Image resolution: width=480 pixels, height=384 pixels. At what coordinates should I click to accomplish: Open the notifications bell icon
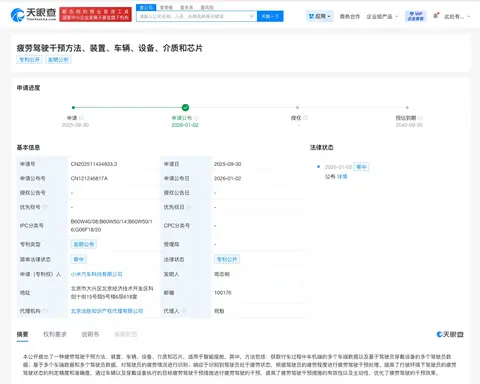(x=436, y=16)
